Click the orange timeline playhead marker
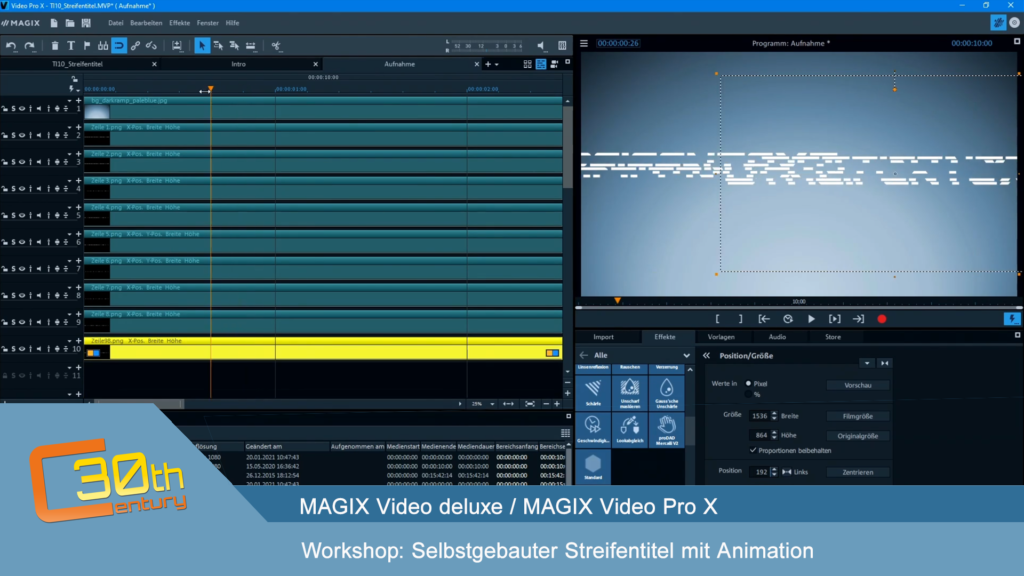 pos(210,89)
